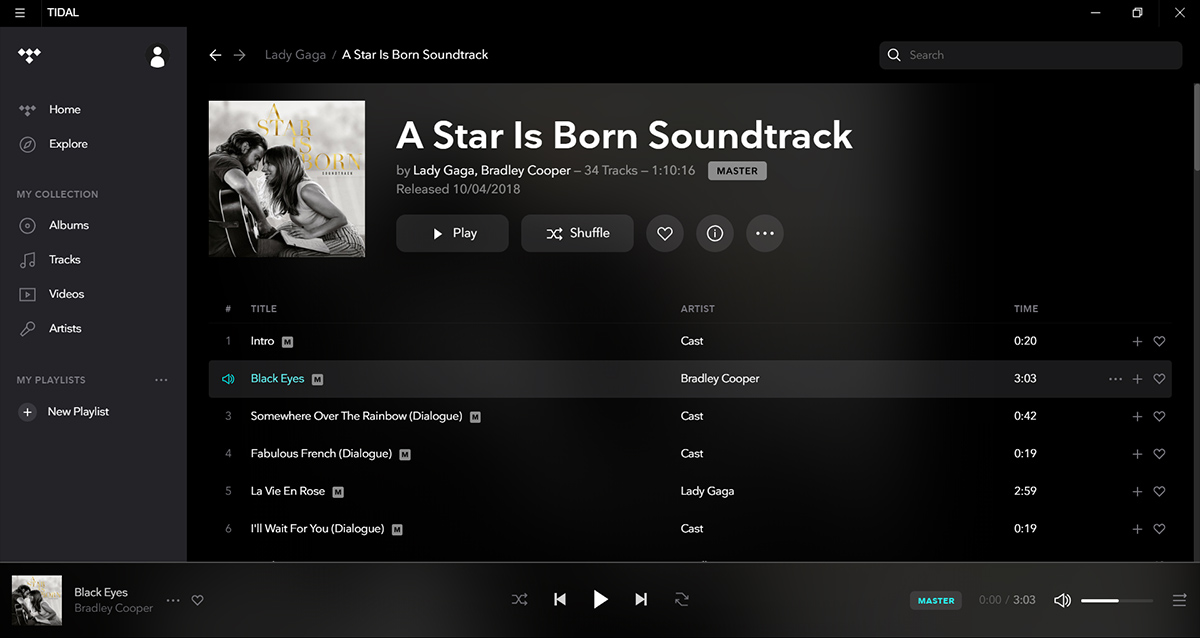Open Lady Gaga artist link under album title

click(442, 171)
